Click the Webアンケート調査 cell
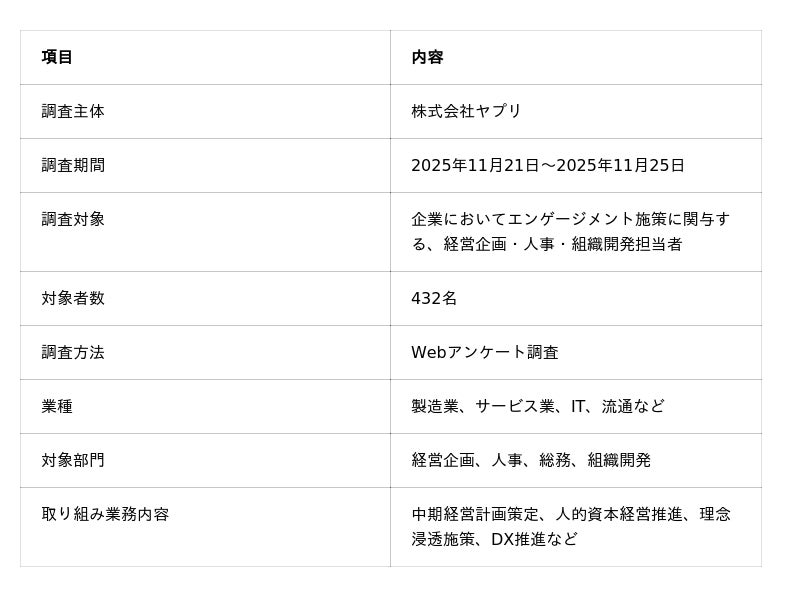The width and height of the screenshot is (800, 597). click(x=485, y=352)
